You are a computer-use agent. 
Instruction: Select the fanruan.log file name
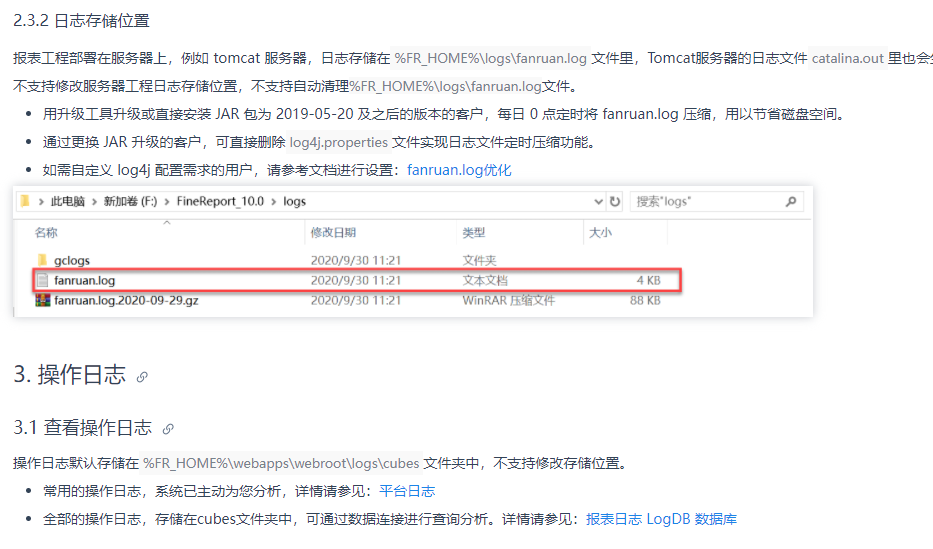[x=84, y=281]
